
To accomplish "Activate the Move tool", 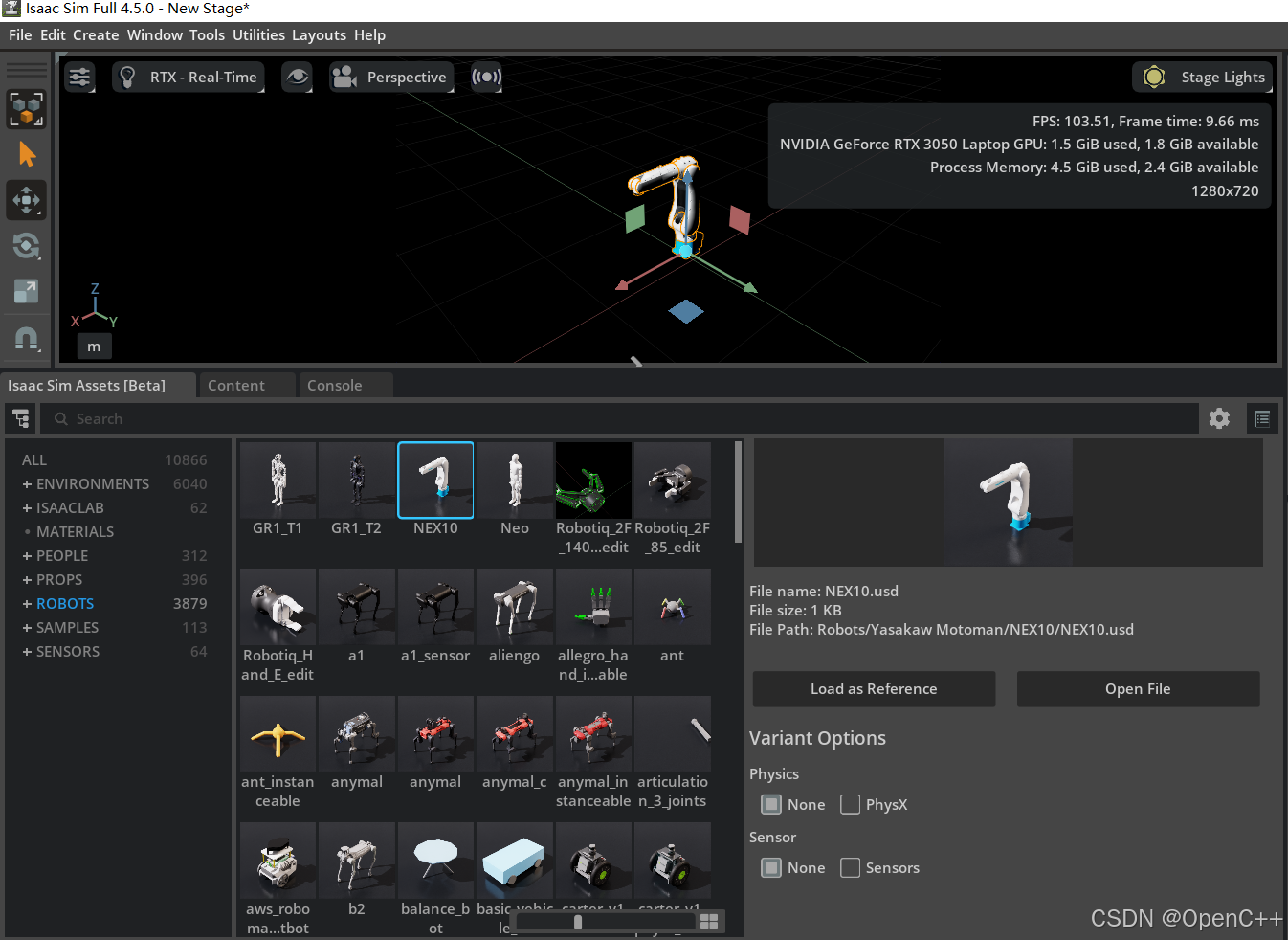I will 26,200.
